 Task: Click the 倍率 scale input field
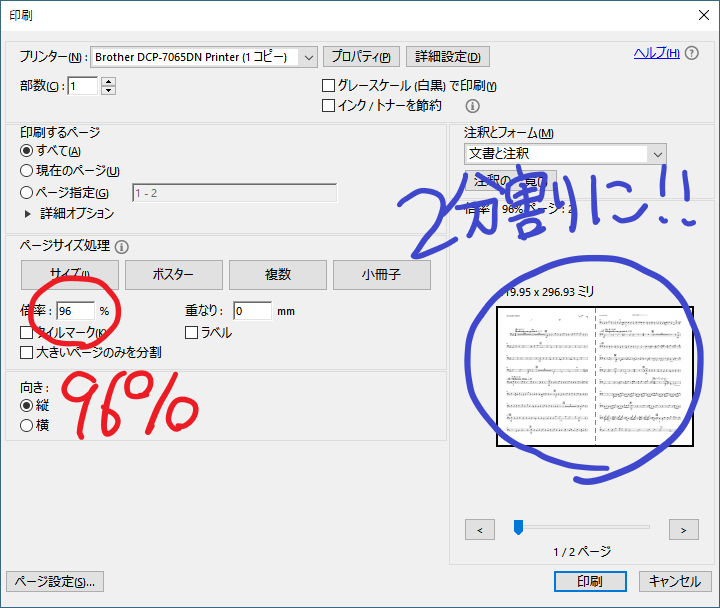[x=76, y=311]
